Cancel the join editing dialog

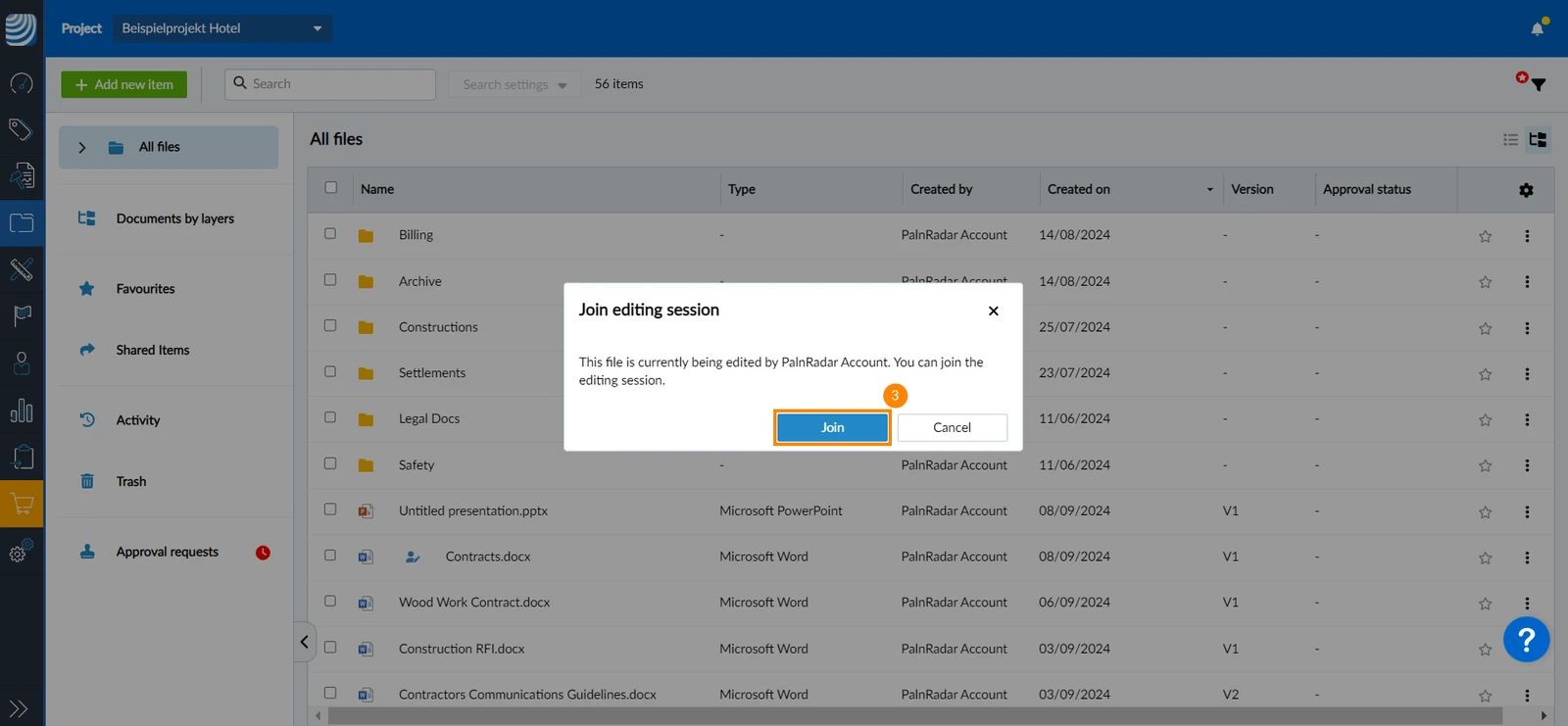click(952, 427)
